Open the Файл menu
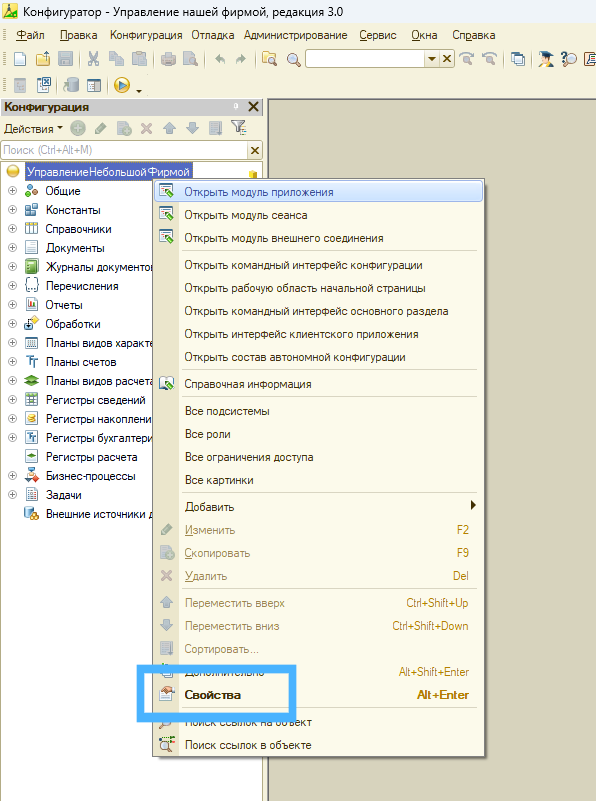 pos(30,35)
